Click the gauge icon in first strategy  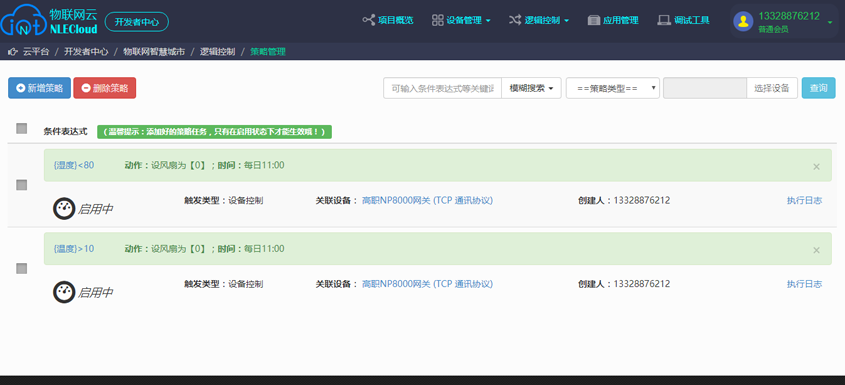[x=64, y=209]
